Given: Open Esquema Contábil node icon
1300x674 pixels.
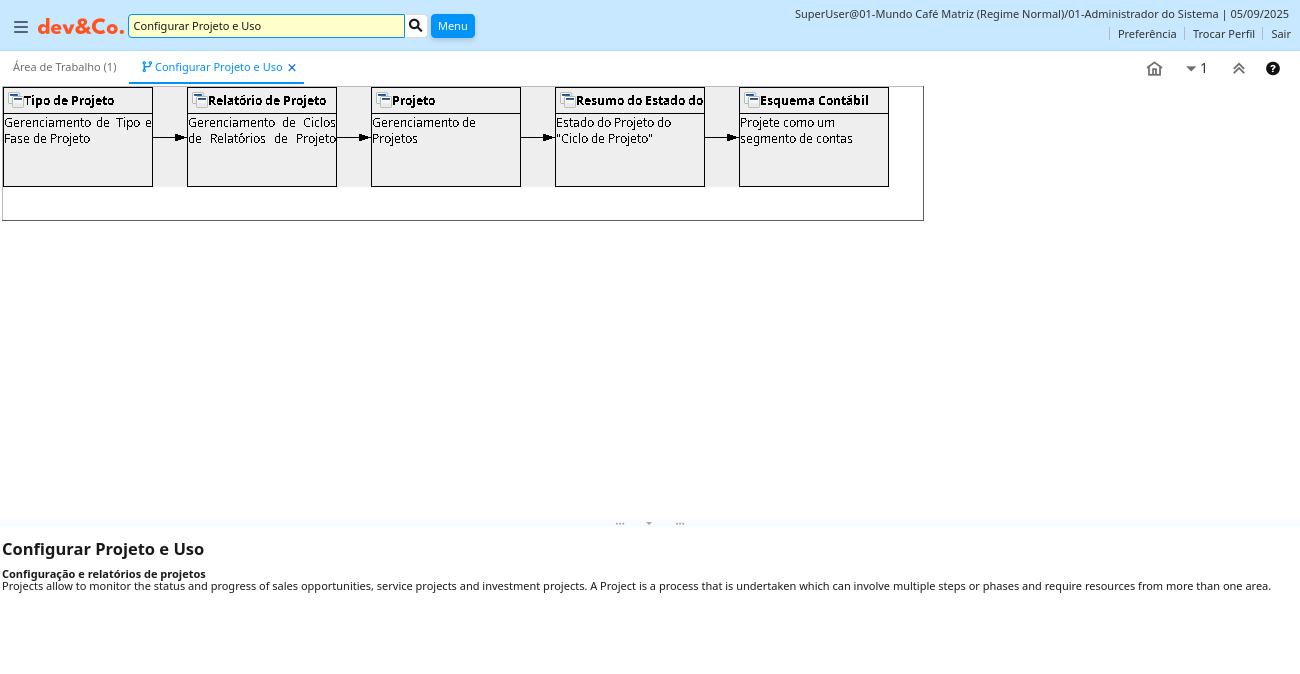Looking at the screenshot, I should coord(752,100).
